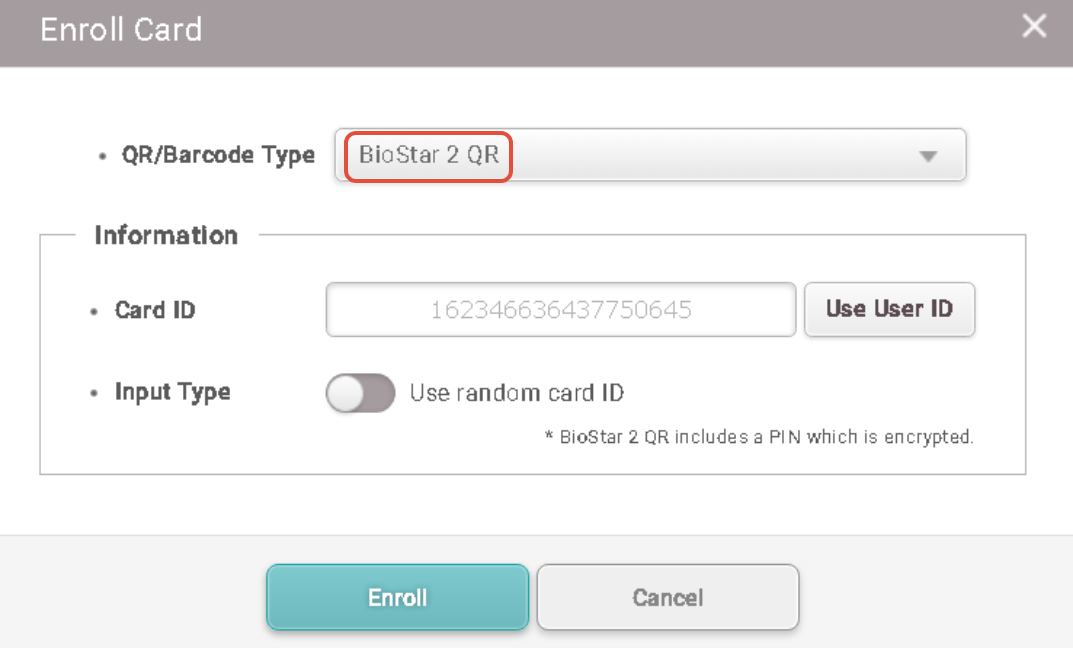Click the bullet before Card ID
The image size is (1073, 648).
pos(95,312)
